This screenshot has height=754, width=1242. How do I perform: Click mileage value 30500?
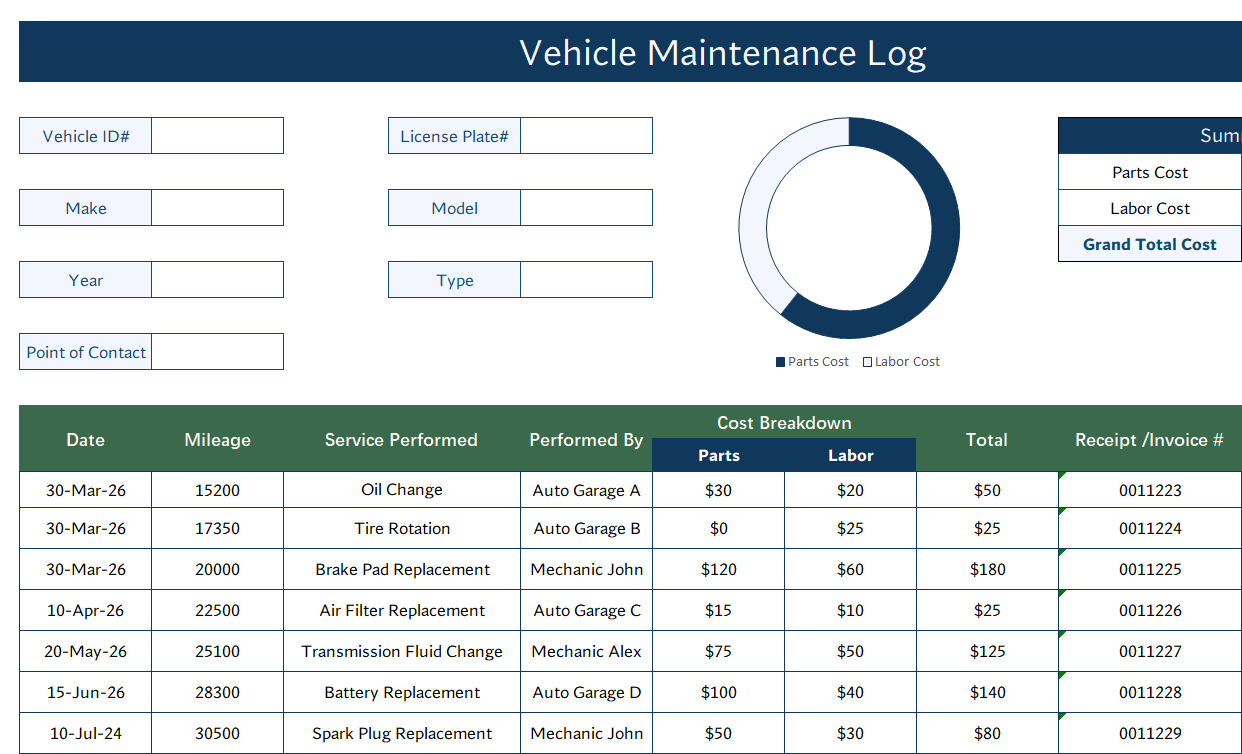(x=218, y=733)
